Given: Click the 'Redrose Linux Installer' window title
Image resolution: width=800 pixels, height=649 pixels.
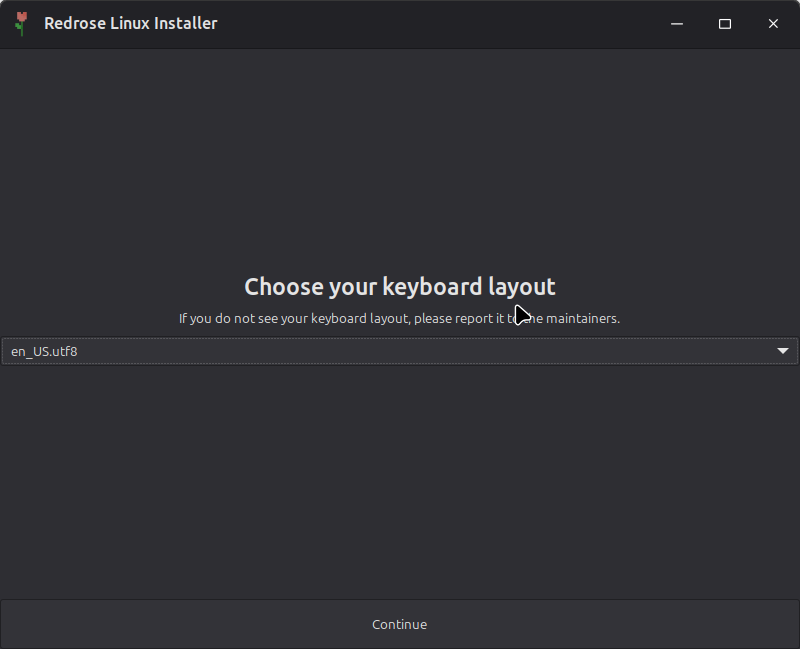Looking at the screenshot, I should pos(130,23).
